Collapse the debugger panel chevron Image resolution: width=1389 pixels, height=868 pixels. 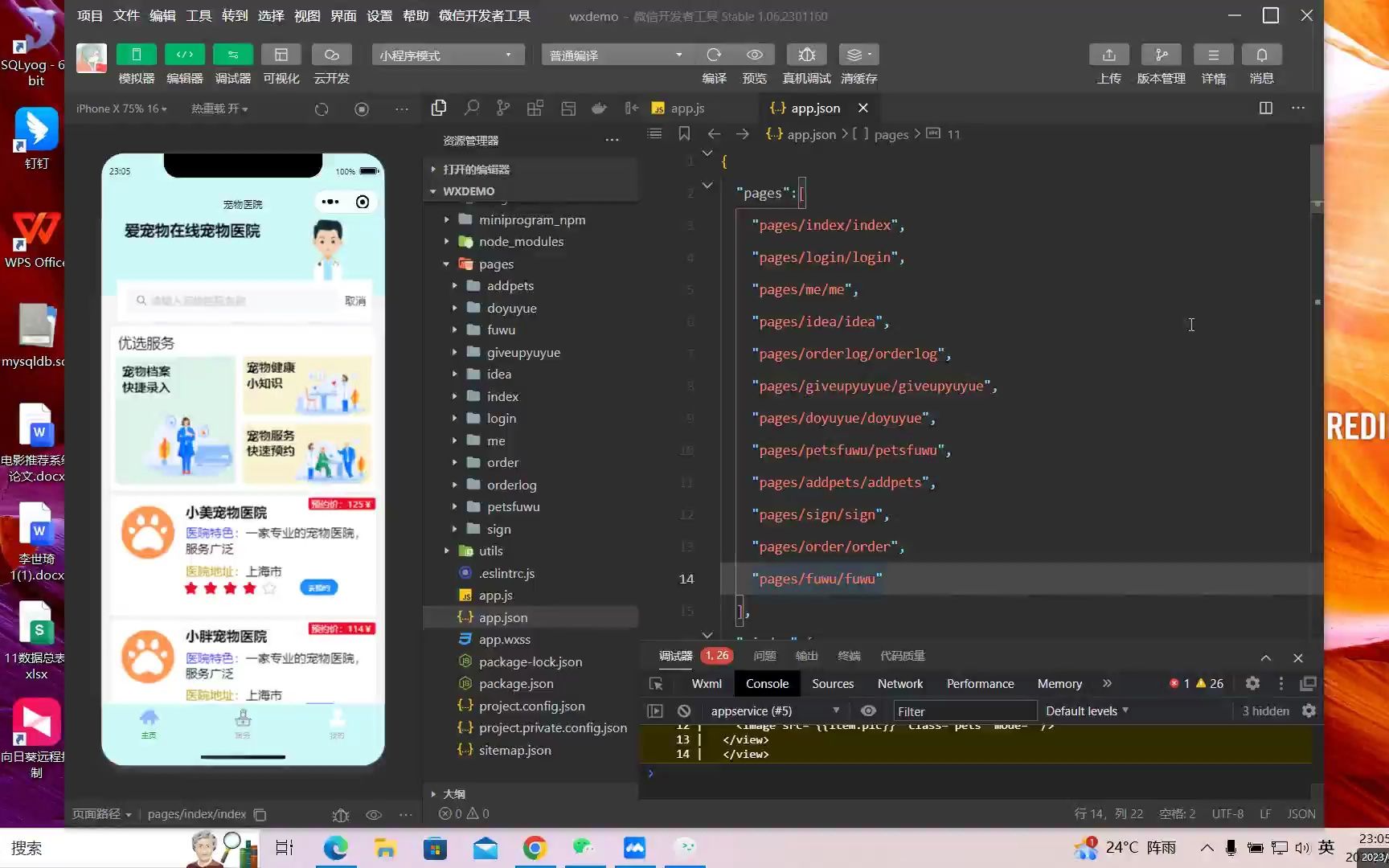tap(1266, 657)
